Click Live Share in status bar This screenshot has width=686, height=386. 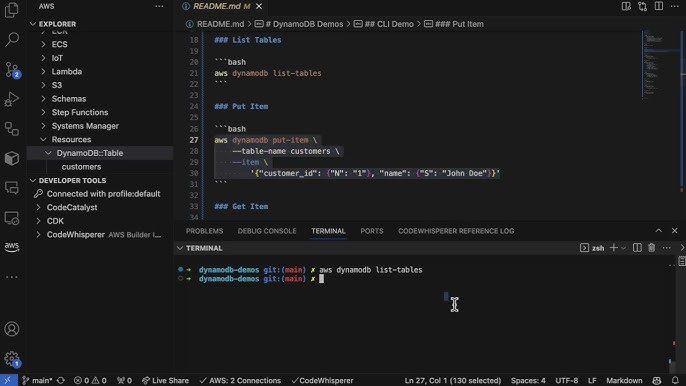tap(165, 380)
